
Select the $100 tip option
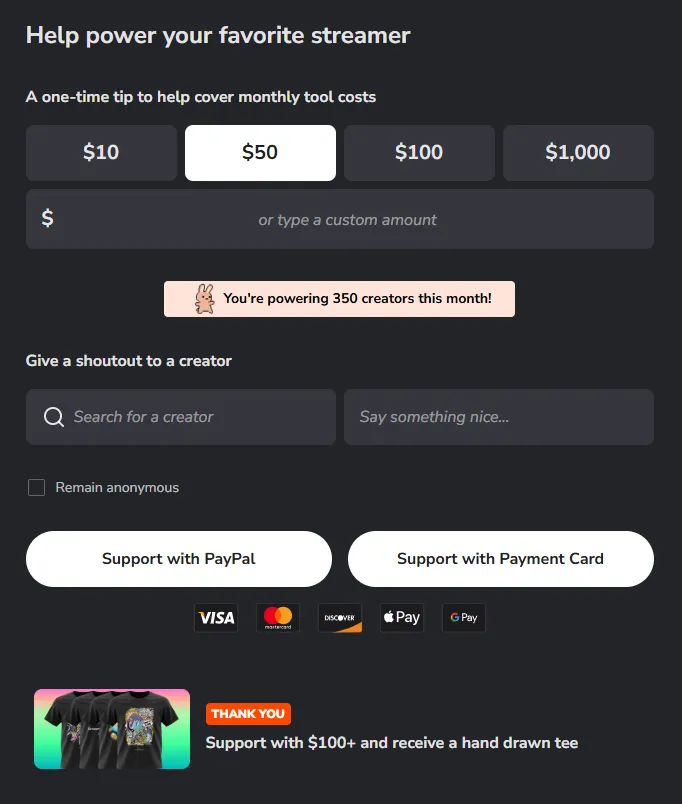[x=419, y=152]
